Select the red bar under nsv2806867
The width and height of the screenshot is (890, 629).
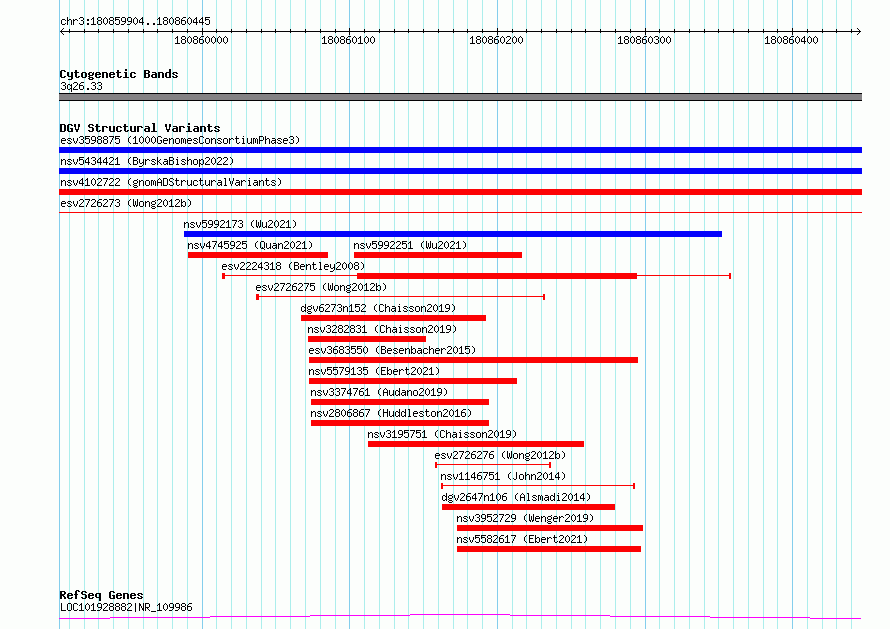(400, 423)
